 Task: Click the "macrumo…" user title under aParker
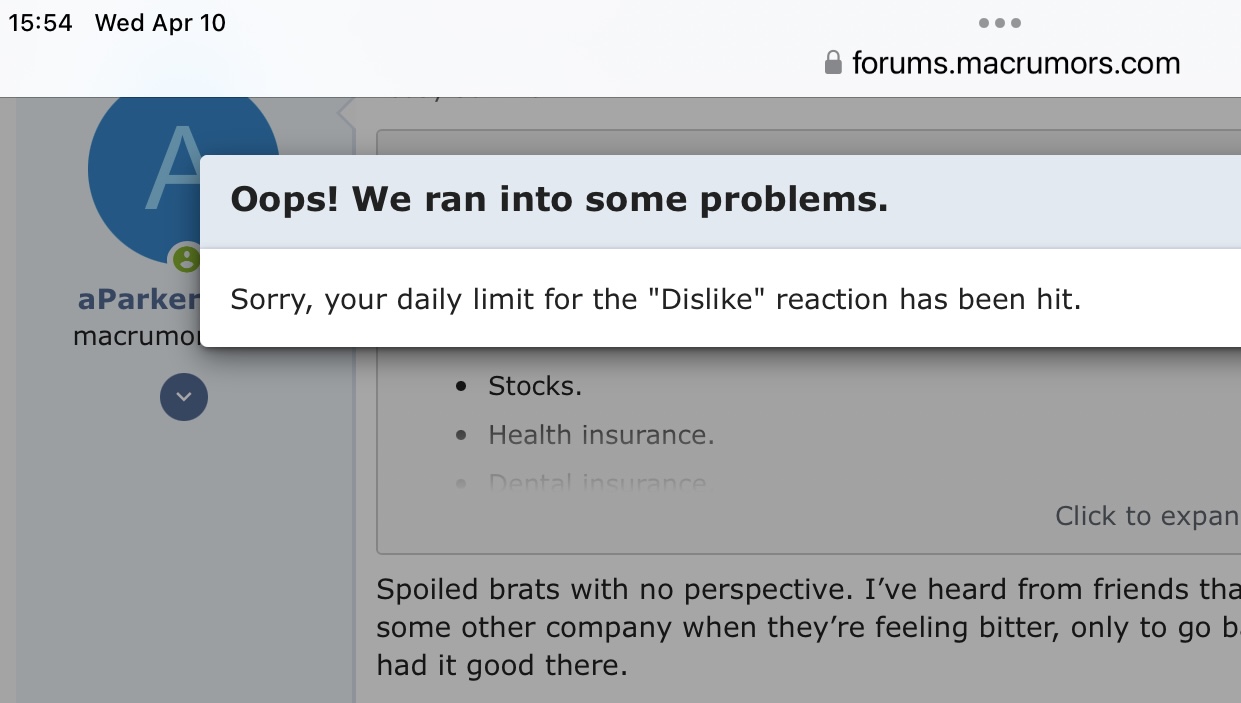[x=137, y=336]
